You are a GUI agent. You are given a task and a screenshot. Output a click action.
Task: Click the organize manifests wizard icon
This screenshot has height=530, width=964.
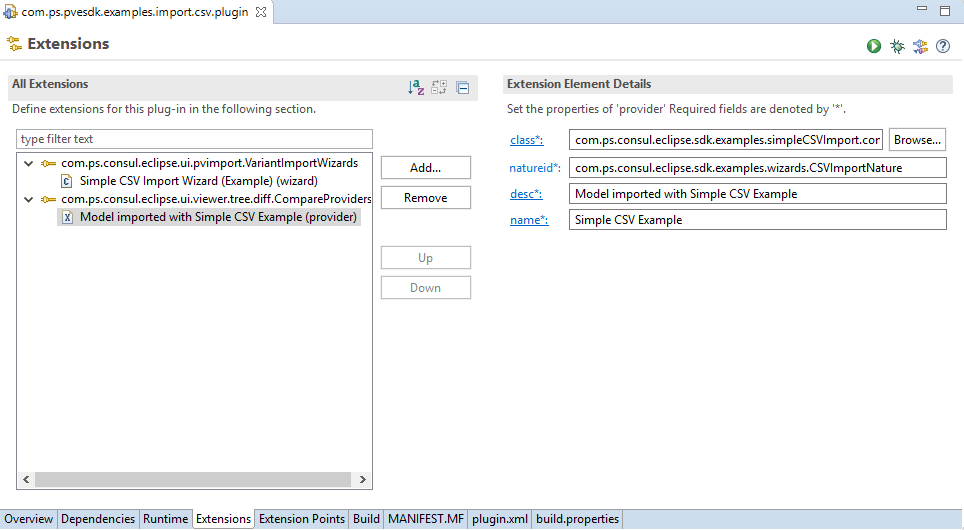pos(920,46)
